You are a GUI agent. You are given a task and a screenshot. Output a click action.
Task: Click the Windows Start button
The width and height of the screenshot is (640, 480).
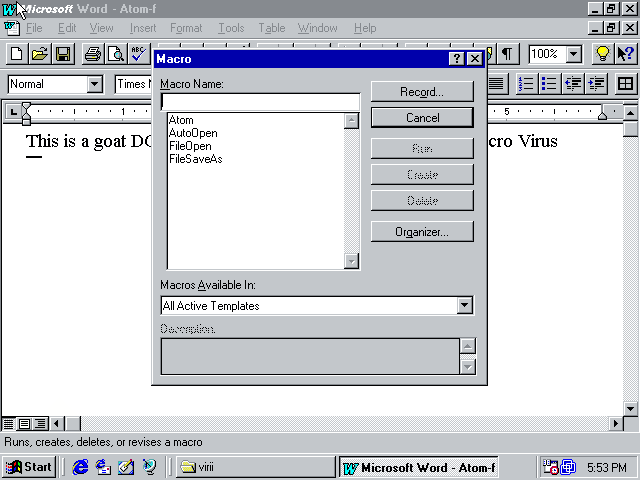click(x=29, y=467)
